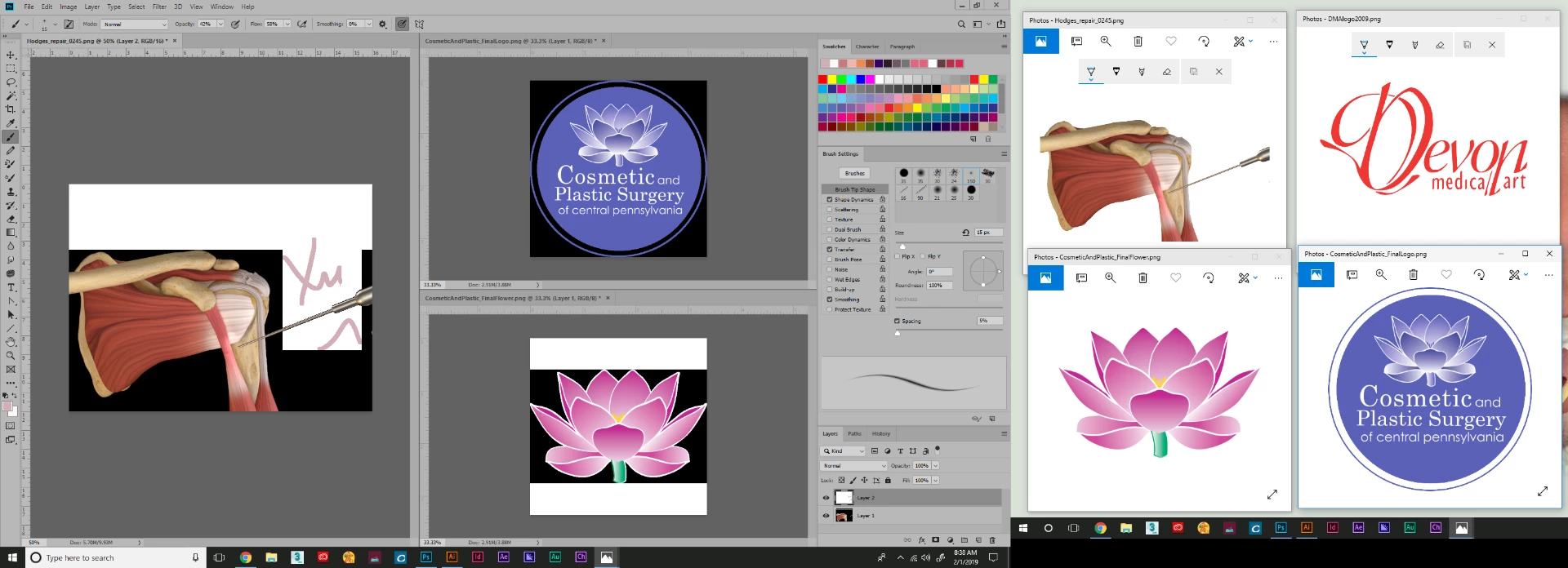The height and width of the screenshot is (568, 1568).
Task: Open Chrome from left monitor taskbar
Action: tap(245, 557)
